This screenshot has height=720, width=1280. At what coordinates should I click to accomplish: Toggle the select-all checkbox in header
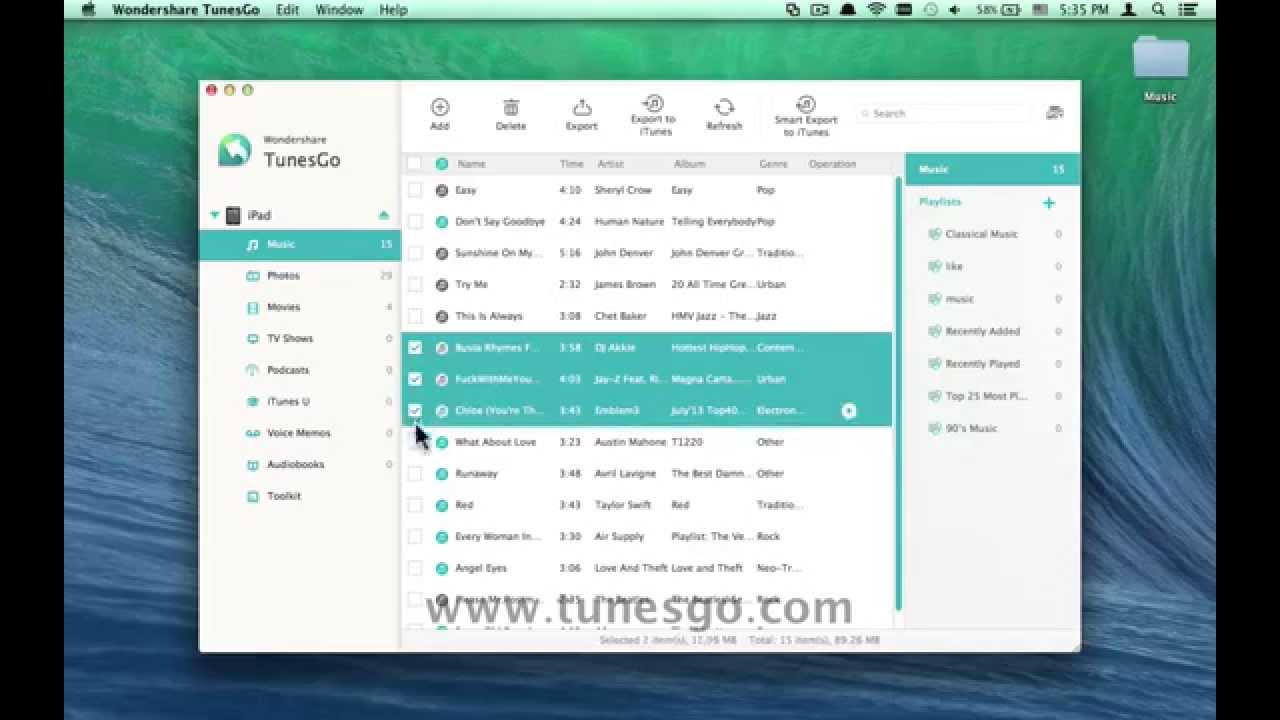point(415,163)
